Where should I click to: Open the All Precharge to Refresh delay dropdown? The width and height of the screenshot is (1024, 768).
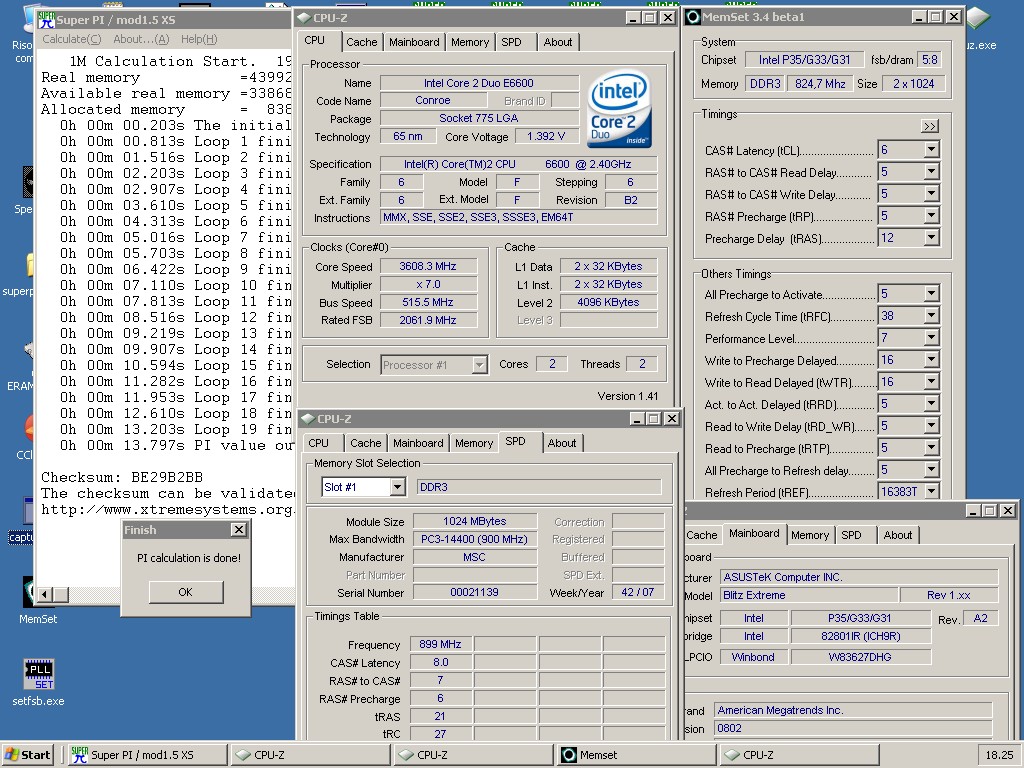pyautogui.click(x=931, y=470)
